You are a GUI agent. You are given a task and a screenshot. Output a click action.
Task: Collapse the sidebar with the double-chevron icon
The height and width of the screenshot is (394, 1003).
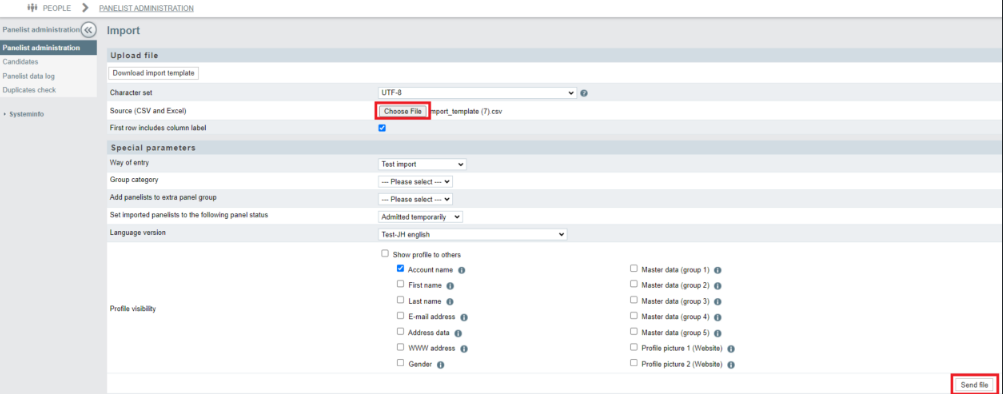point(88,29)
